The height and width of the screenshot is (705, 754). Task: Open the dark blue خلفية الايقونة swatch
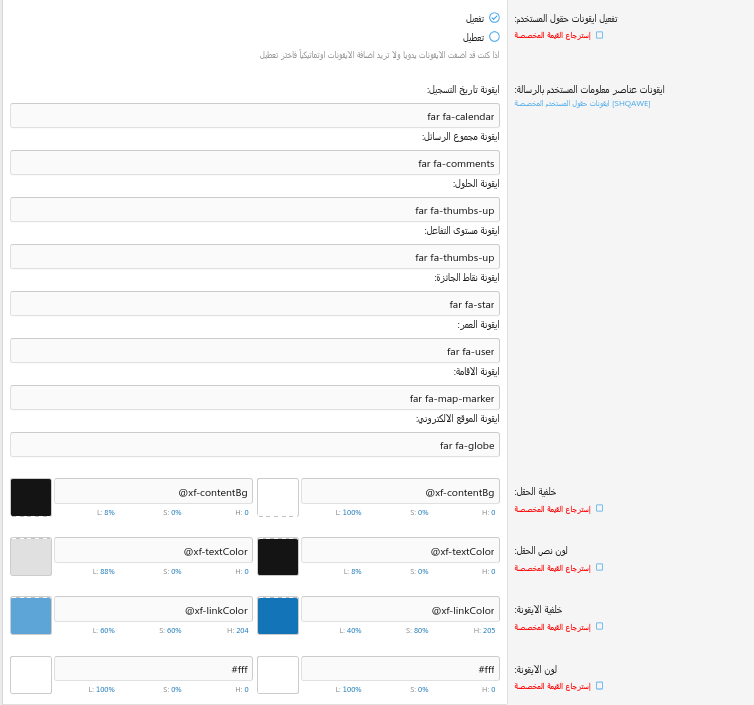point(278,615)
